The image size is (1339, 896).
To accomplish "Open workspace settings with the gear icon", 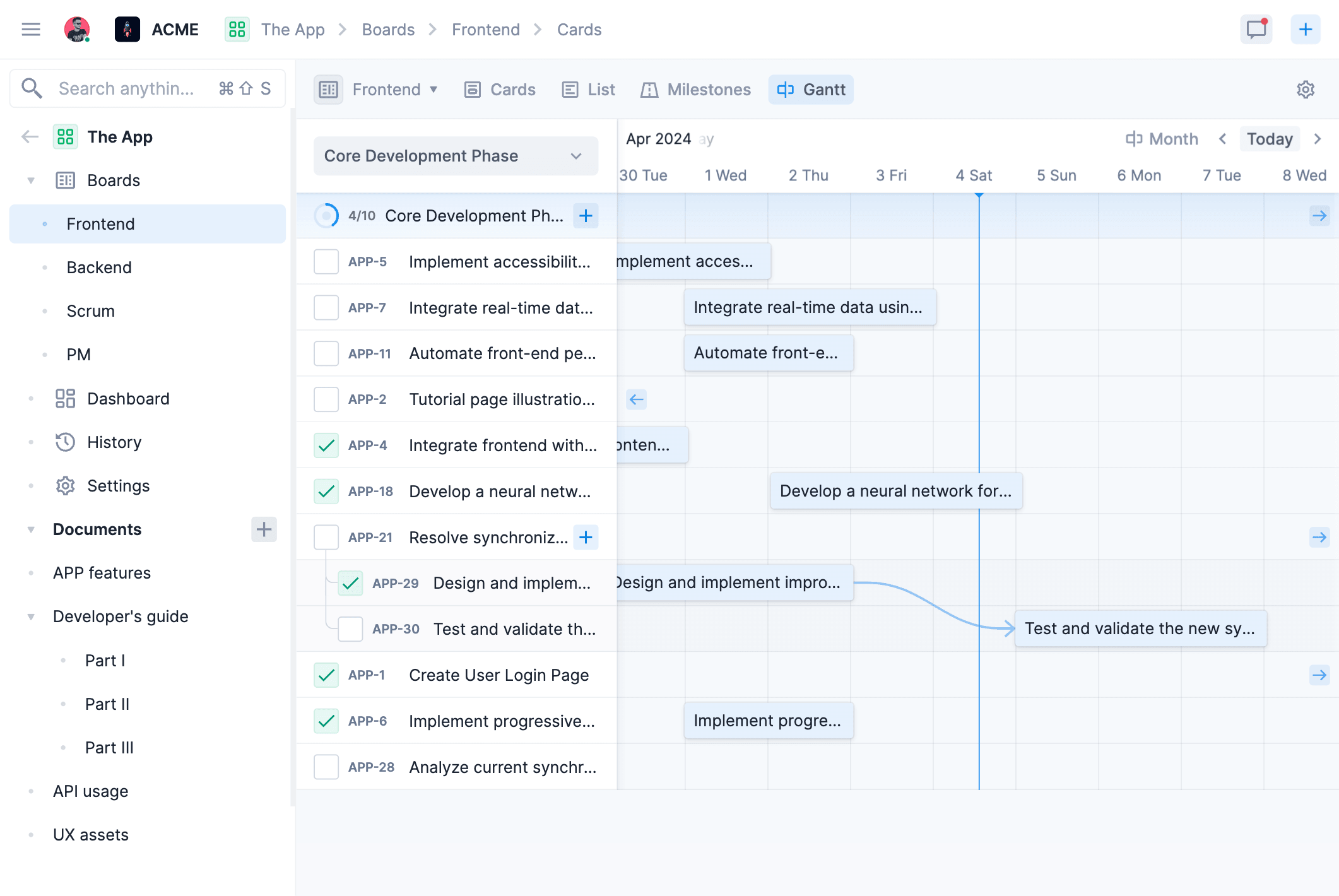I will point(1305,90).
